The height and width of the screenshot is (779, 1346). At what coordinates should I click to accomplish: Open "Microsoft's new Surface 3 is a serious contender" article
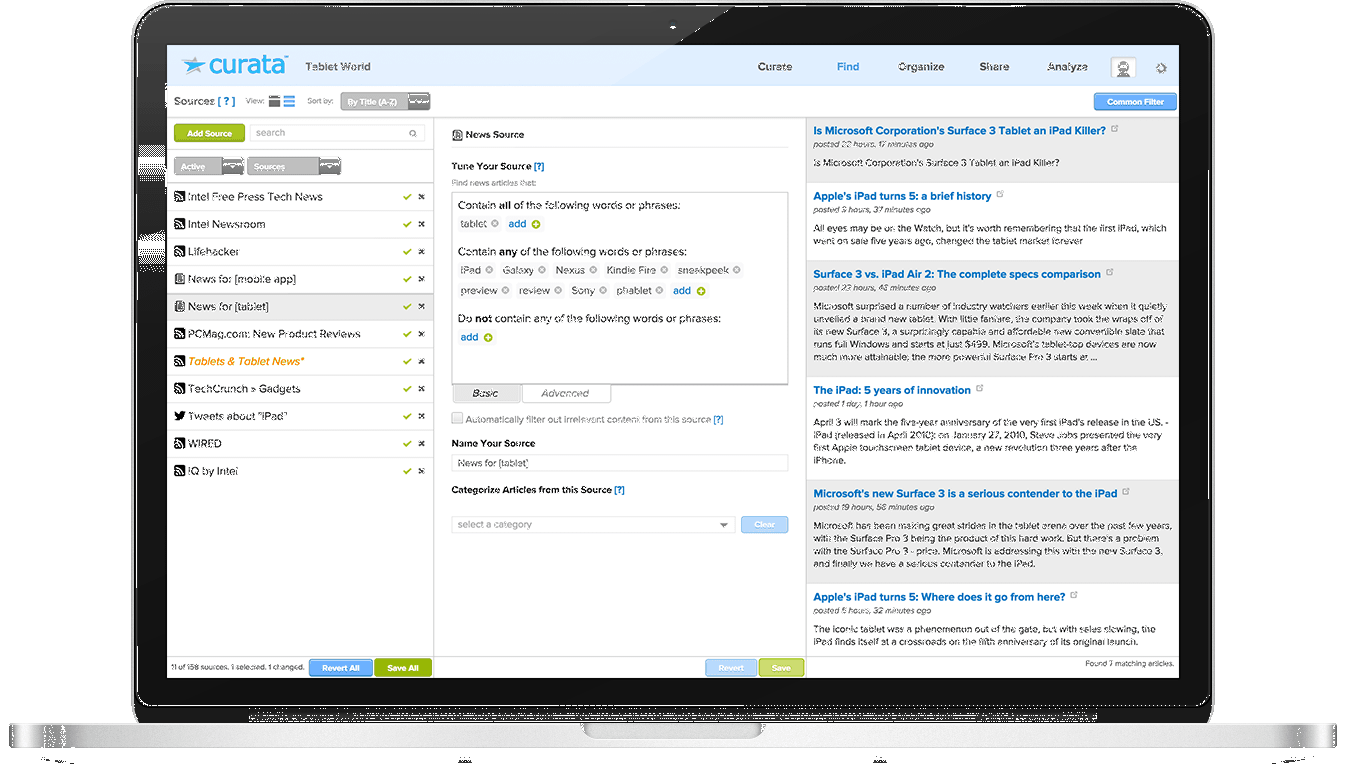965,493
